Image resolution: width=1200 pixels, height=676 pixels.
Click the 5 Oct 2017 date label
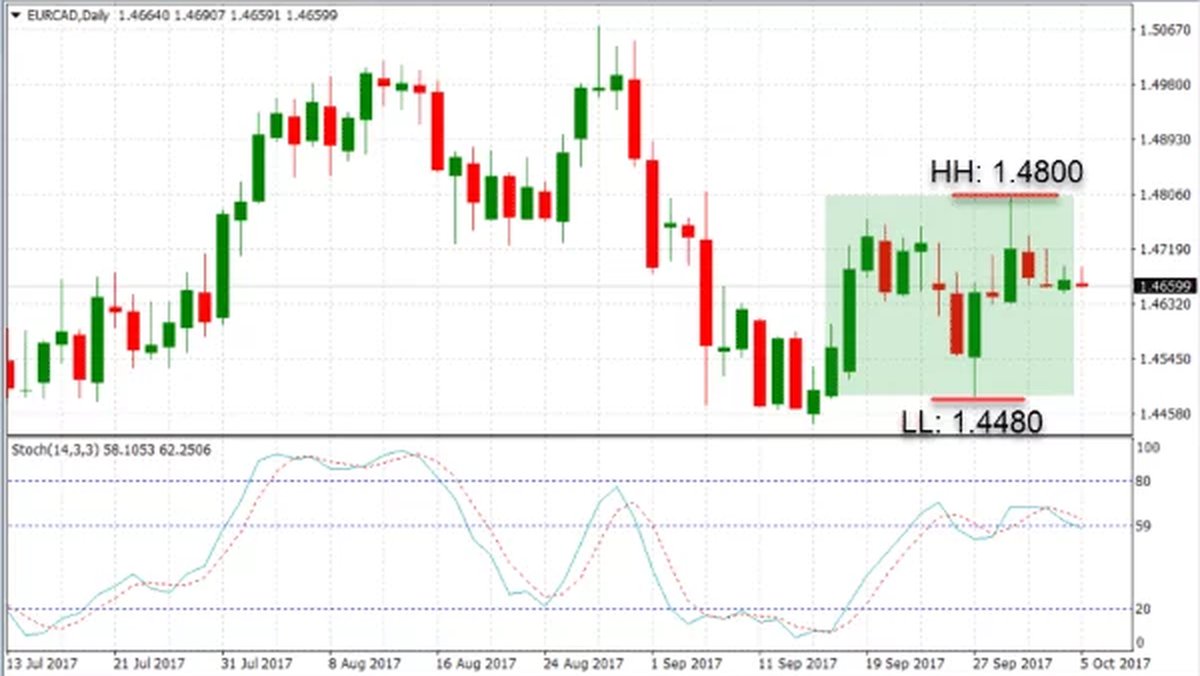click(x=1117, y=663)
